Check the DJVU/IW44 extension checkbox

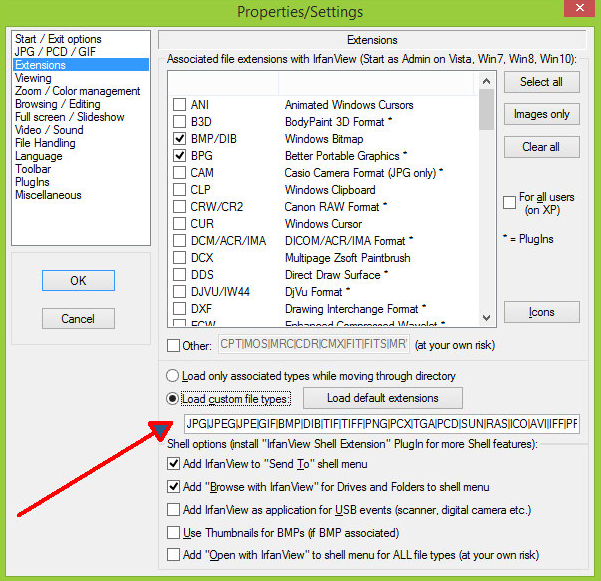[x=179, y=291]
